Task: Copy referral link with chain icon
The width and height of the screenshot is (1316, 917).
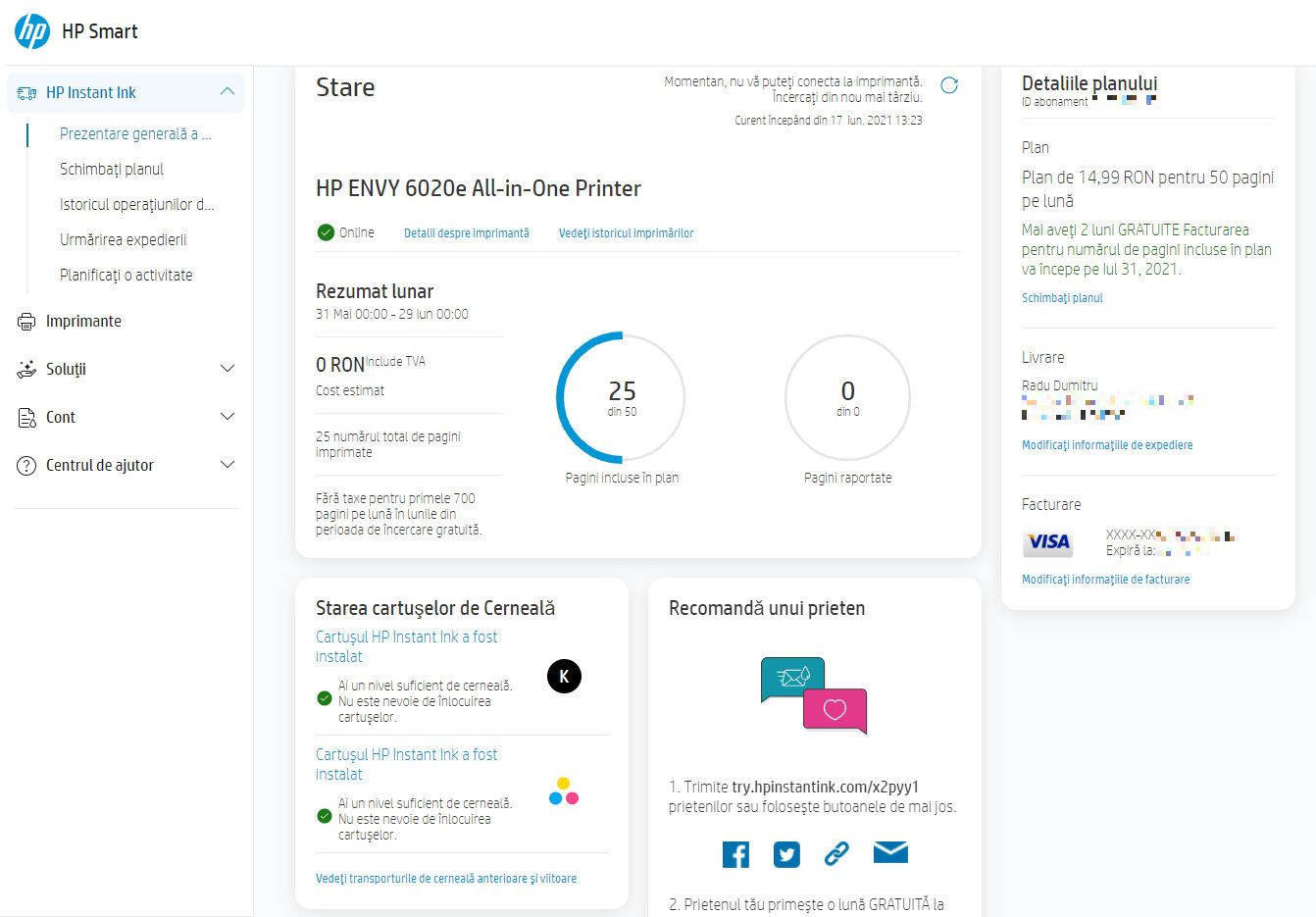Action: pyautogui.click(x=836, y=853)
